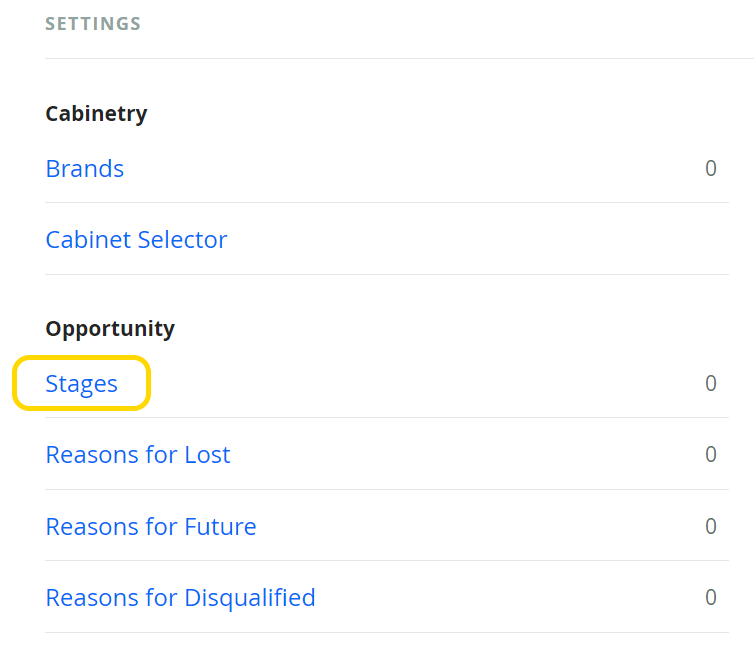The image size is (754, 646).
Task: Select the Reasons for Future link
Action: click(x=151, y=527)
